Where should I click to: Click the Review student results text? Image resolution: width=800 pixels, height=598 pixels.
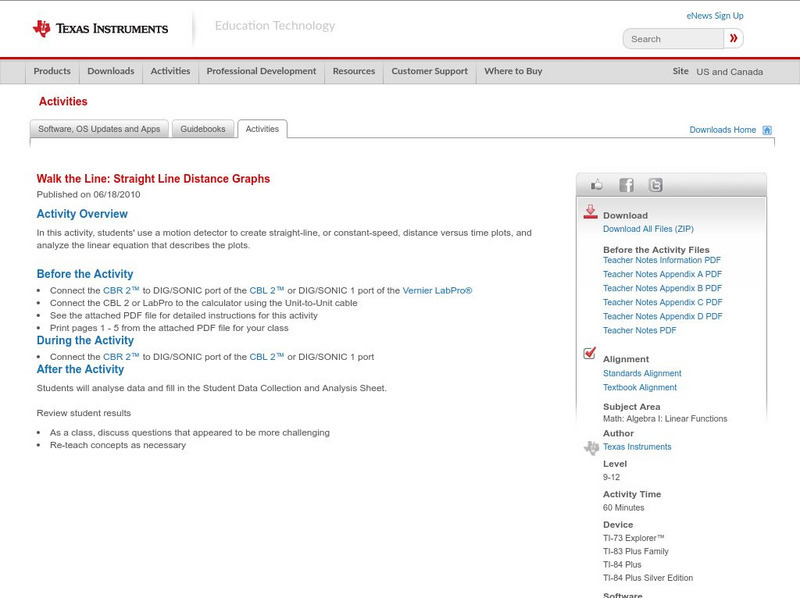click(84, 413)
